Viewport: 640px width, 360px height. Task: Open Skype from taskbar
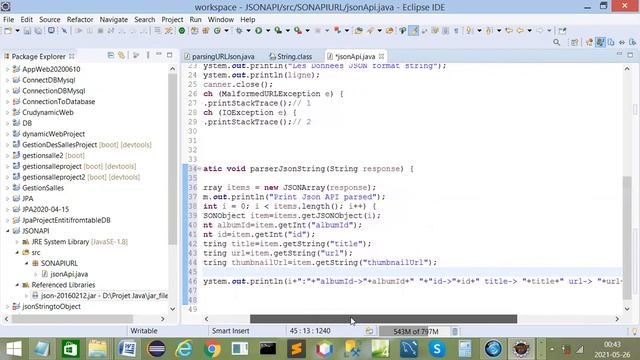(437, 349)
